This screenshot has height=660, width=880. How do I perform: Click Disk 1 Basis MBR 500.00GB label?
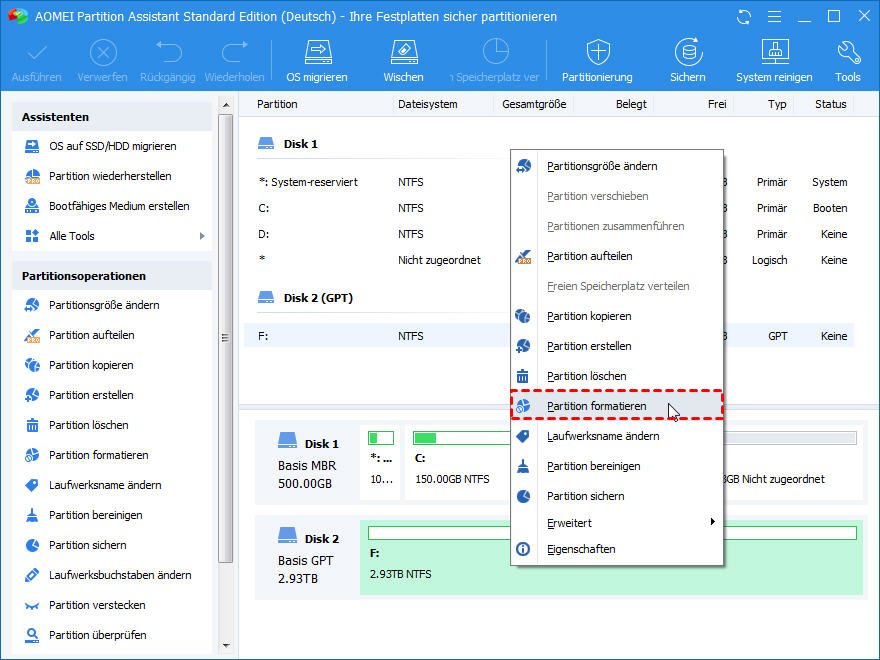point(308,464)
